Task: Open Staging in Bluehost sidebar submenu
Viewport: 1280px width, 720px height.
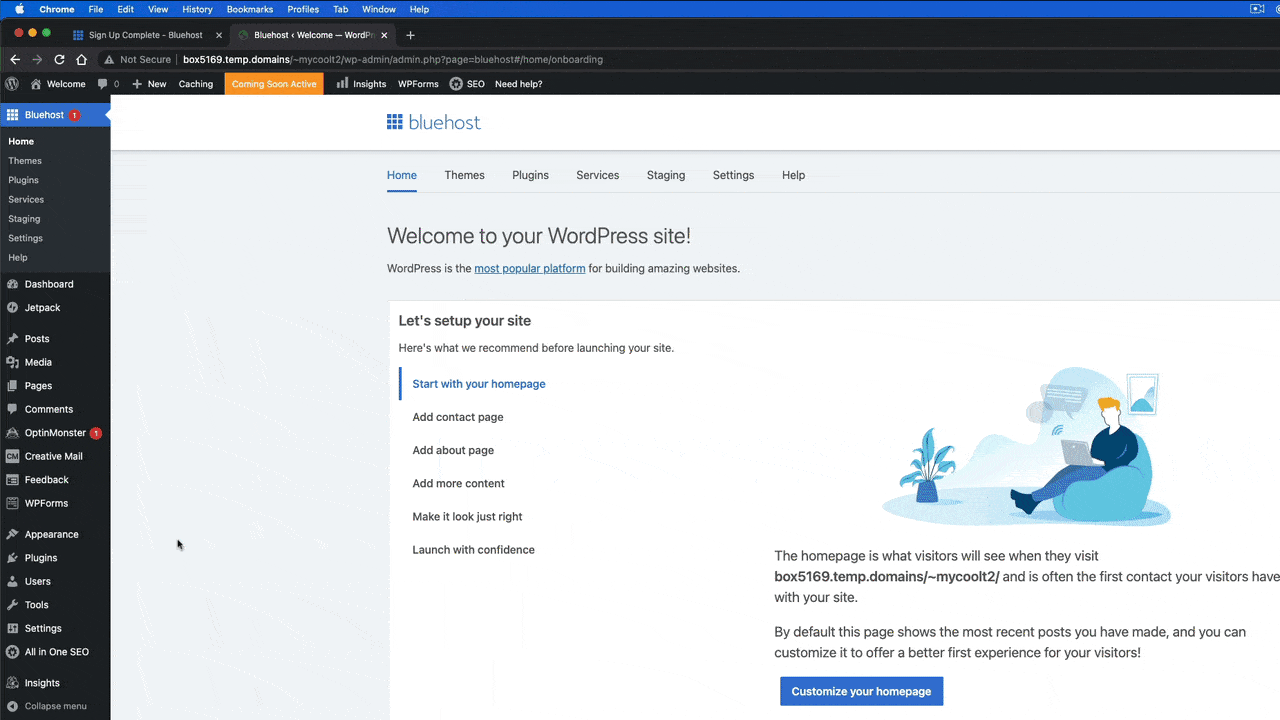Action: click(x=24, y=219)
